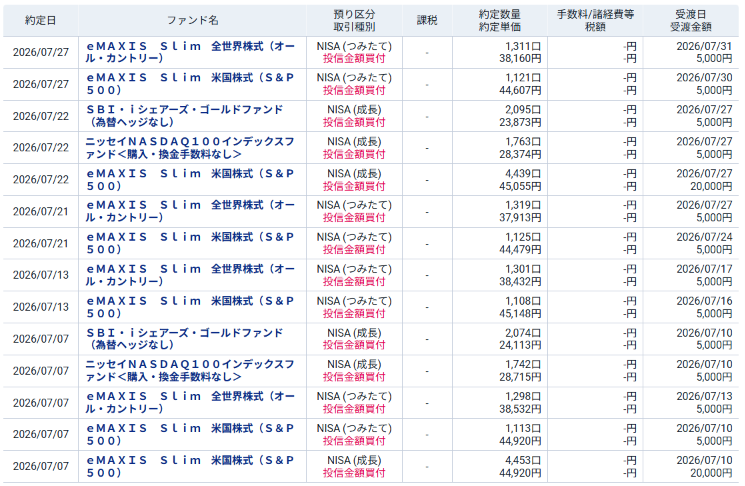Select trade date 2026/07/13 in the 1,108口 row
The height and width of the screenshot is (486, 745).
(x=41, y=307)
